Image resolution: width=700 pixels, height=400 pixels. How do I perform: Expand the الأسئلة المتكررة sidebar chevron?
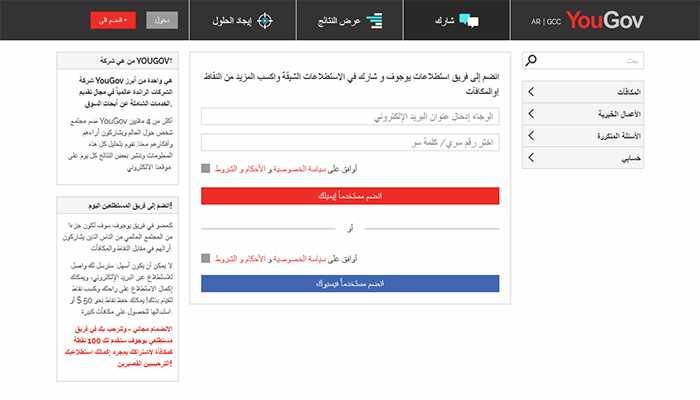531,135
